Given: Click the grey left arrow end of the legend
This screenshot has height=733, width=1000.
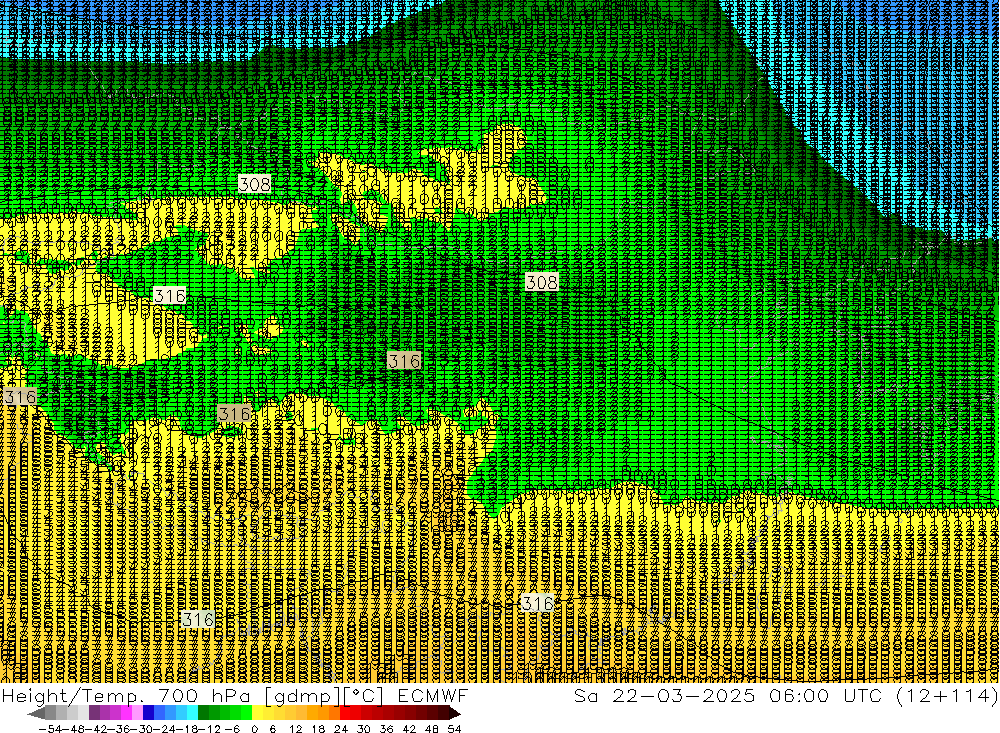Looking at the screenshot, I should [x=36, y=713].
